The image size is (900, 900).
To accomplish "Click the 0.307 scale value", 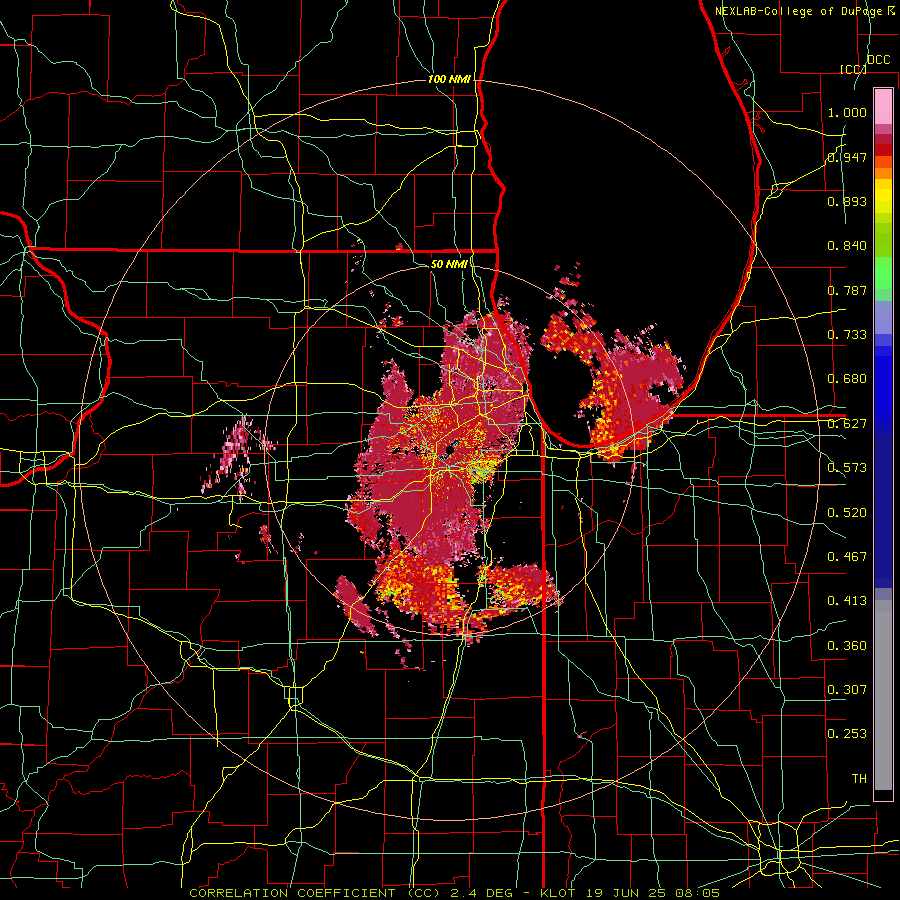I will [847, 690].
